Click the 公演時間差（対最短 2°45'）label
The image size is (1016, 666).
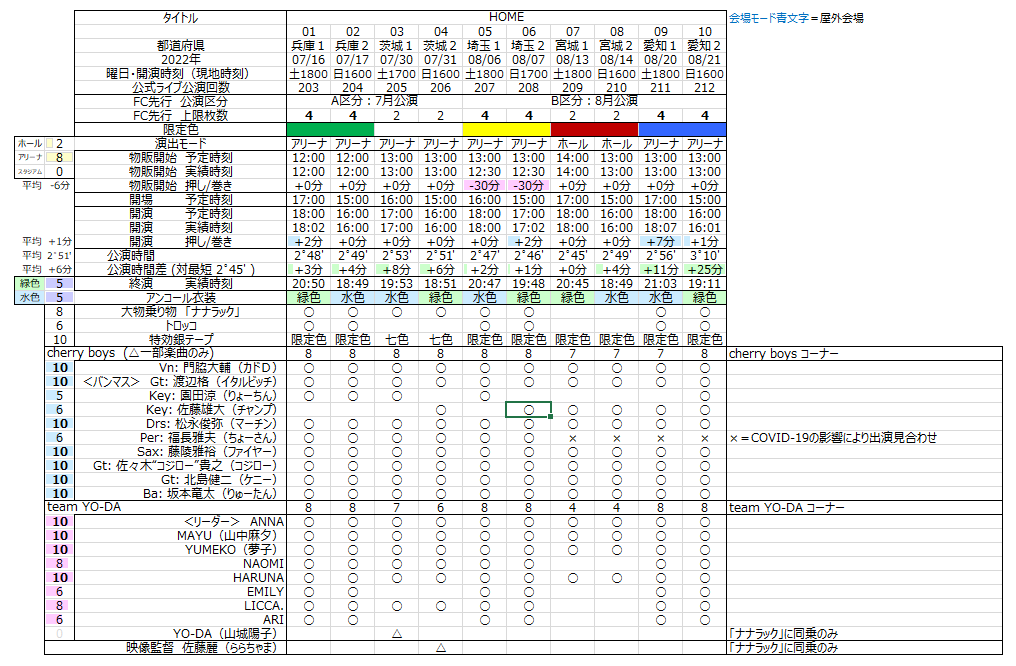point(180,270)
